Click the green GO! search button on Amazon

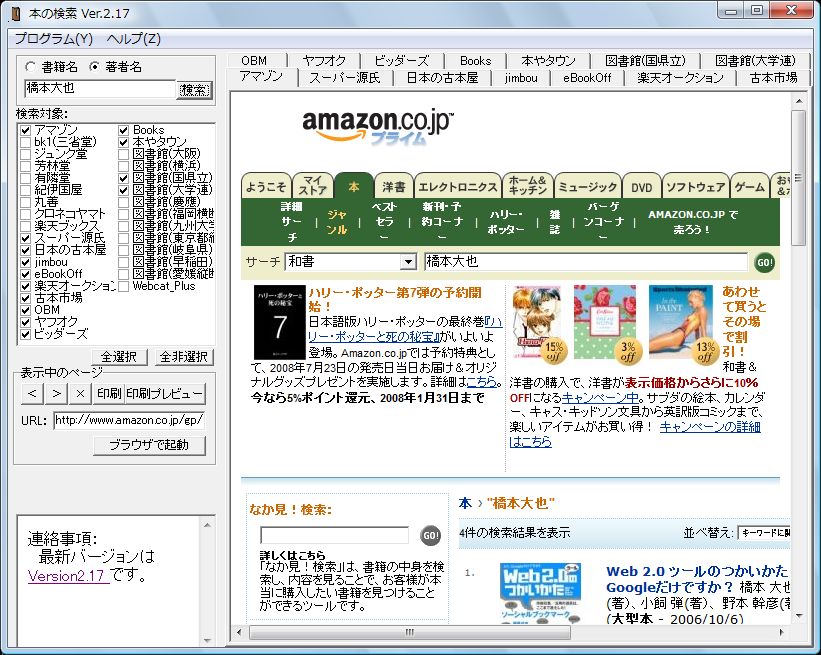tap(764, 262)
